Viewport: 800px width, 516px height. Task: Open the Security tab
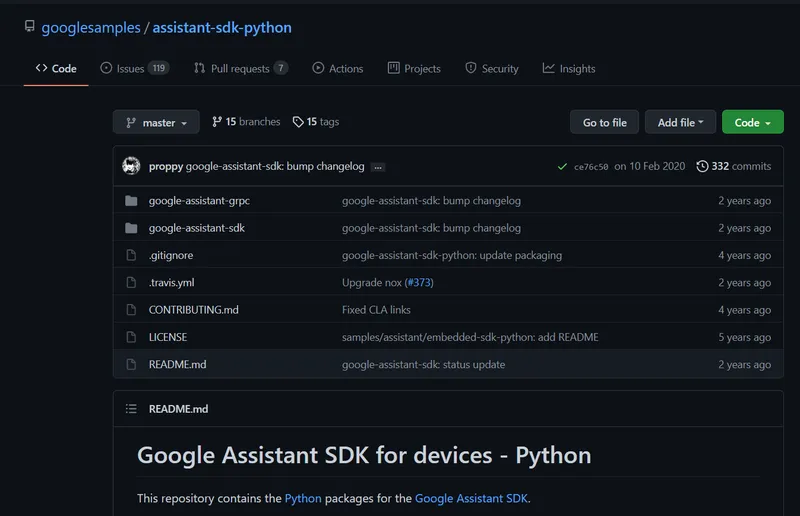(492, 68)
